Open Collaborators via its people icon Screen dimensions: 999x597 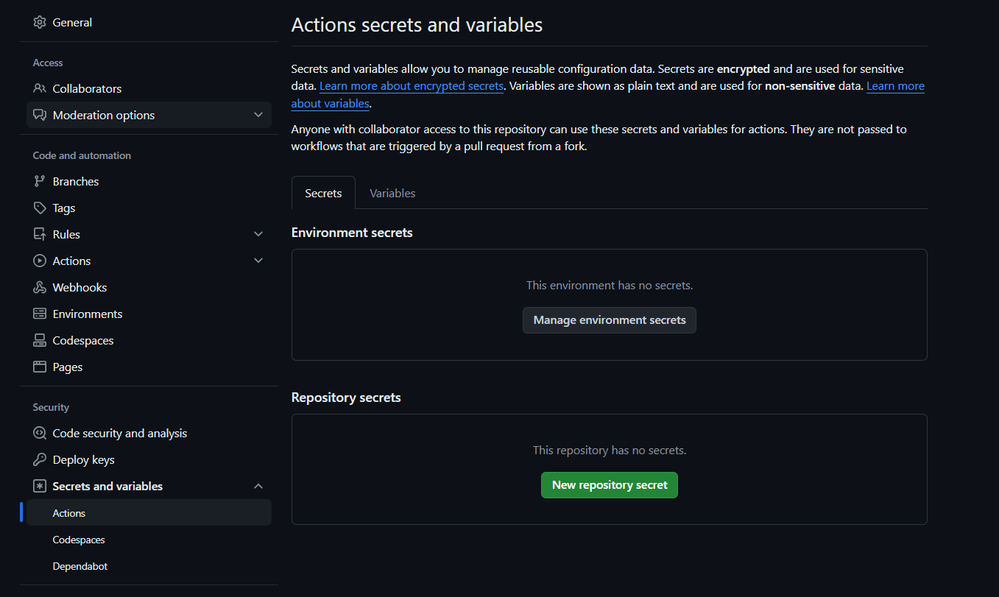click(x=40, y=89)
